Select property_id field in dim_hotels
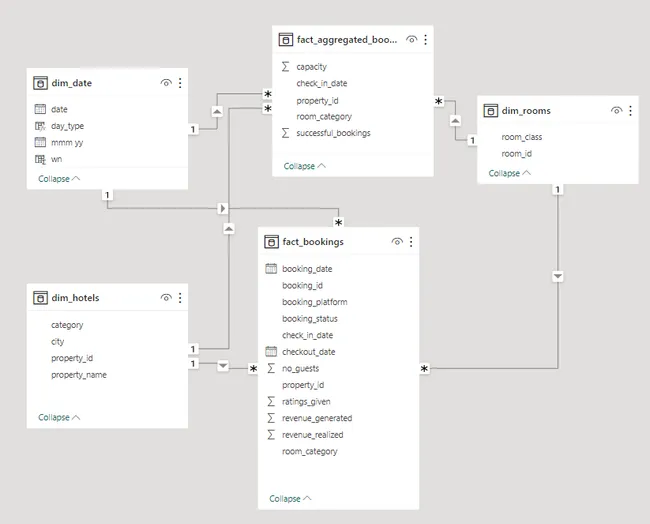Viewport: 650px width, 524px height. (x=72, y=358)
